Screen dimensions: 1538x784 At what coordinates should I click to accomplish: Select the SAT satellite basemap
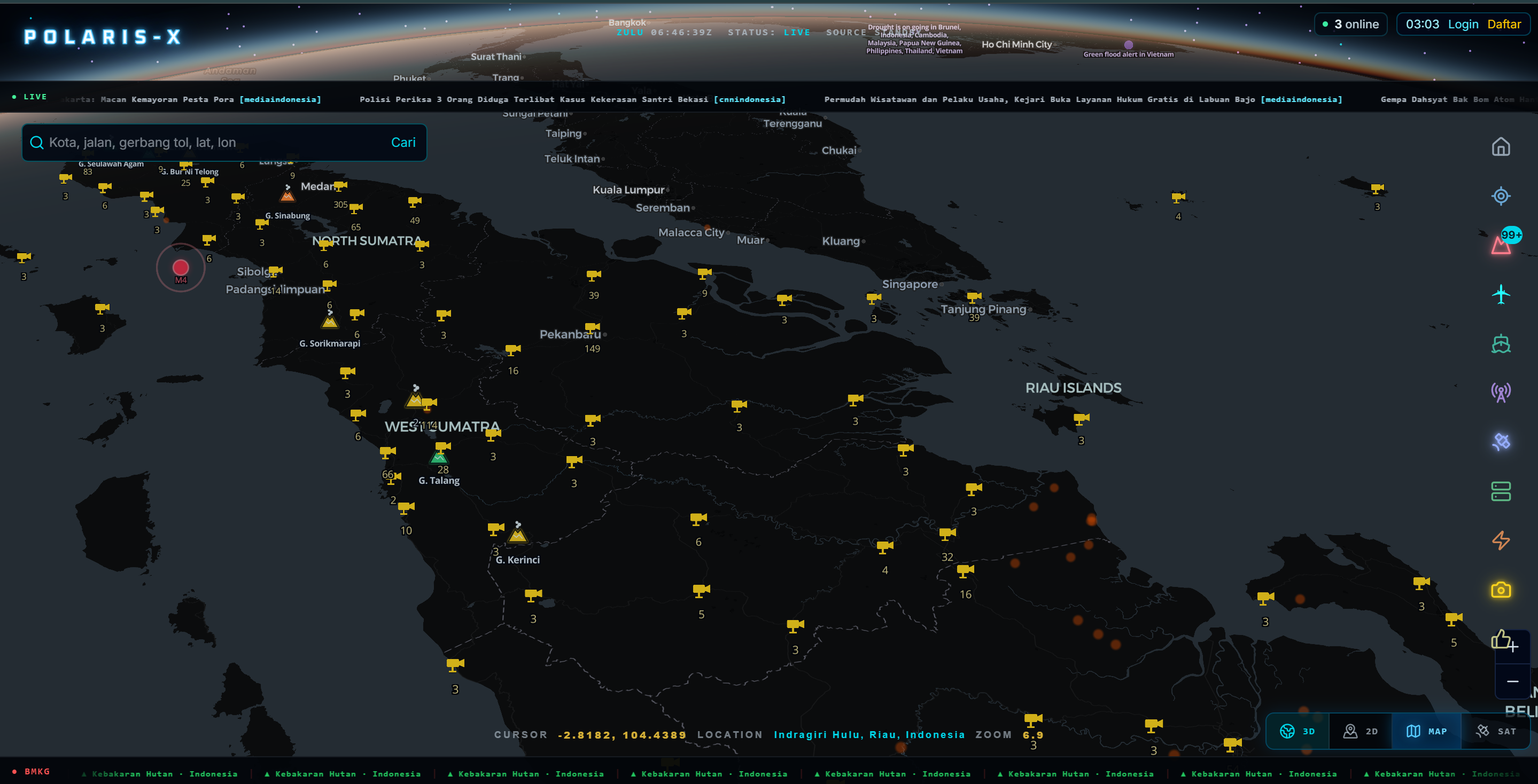[1495, 731]
